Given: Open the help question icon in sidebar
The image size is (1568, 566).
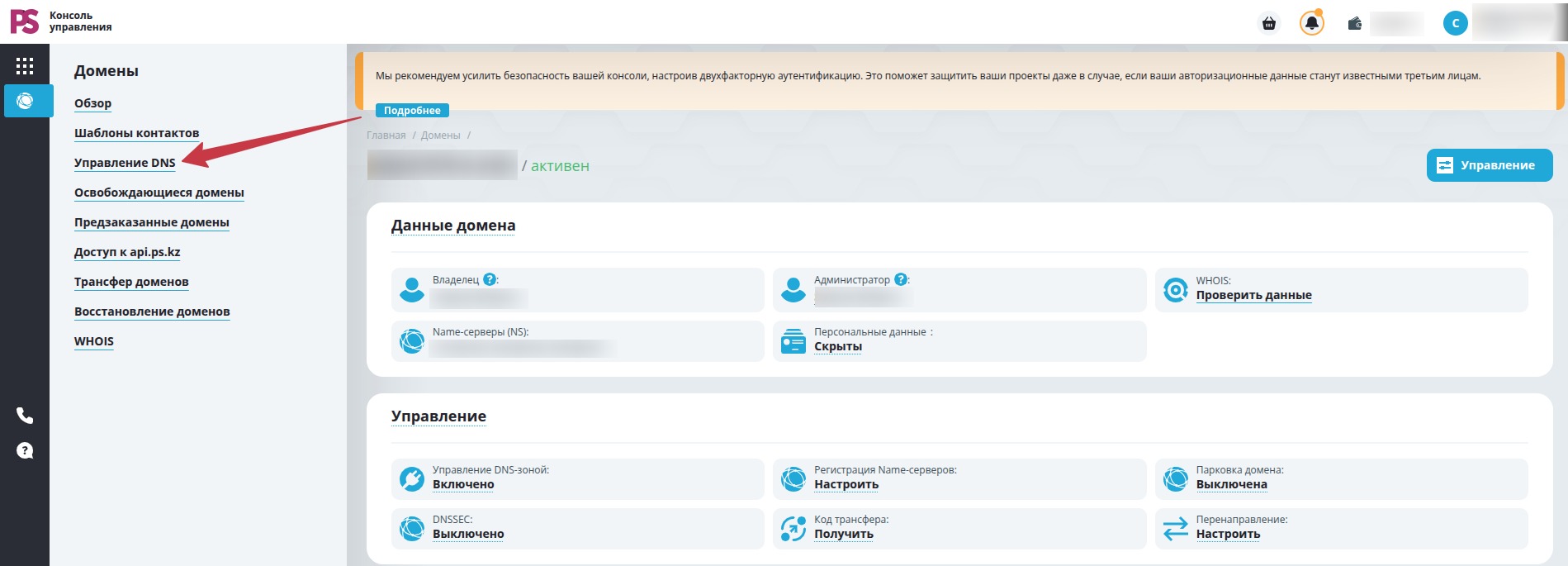Looking at the screenshot, I should (x=25, y=450).
